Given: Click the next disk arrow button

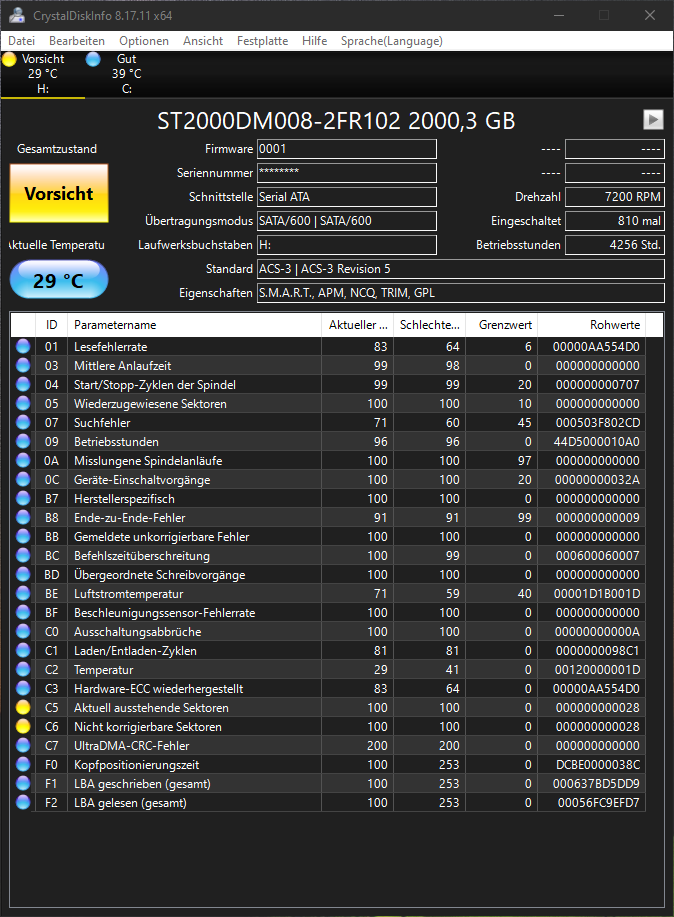Looking at the screenshot, I should [x=653, y=119].
